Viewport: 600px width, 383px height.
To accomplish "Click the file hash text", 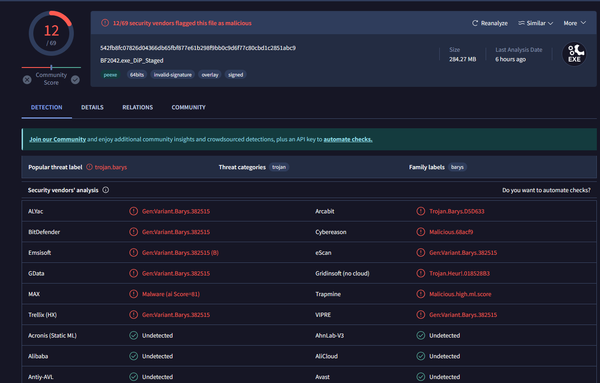I will coord(198,48).
